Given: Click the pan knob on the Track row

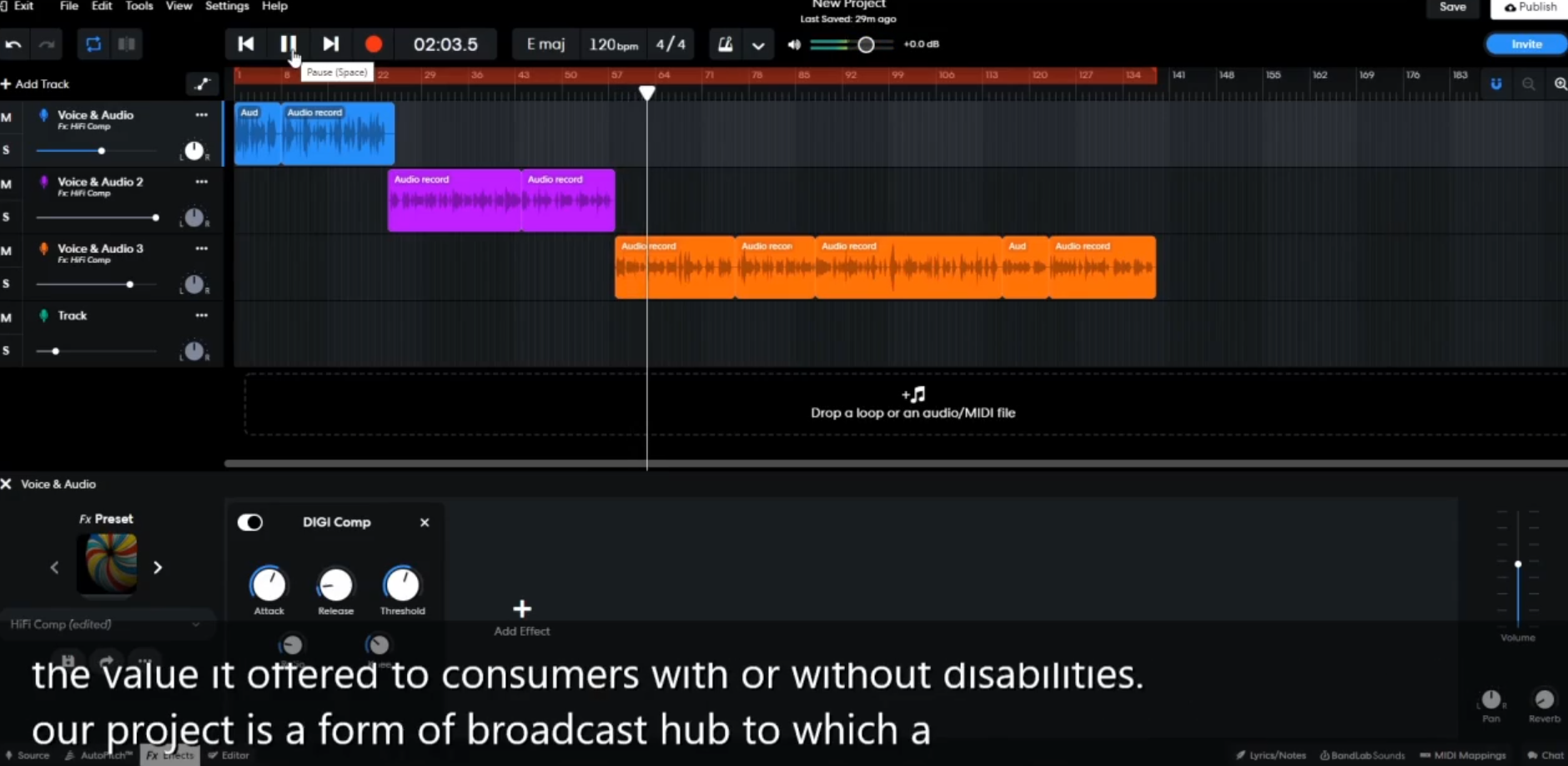Looking at the screenshot, I should [x=193, y=350].
